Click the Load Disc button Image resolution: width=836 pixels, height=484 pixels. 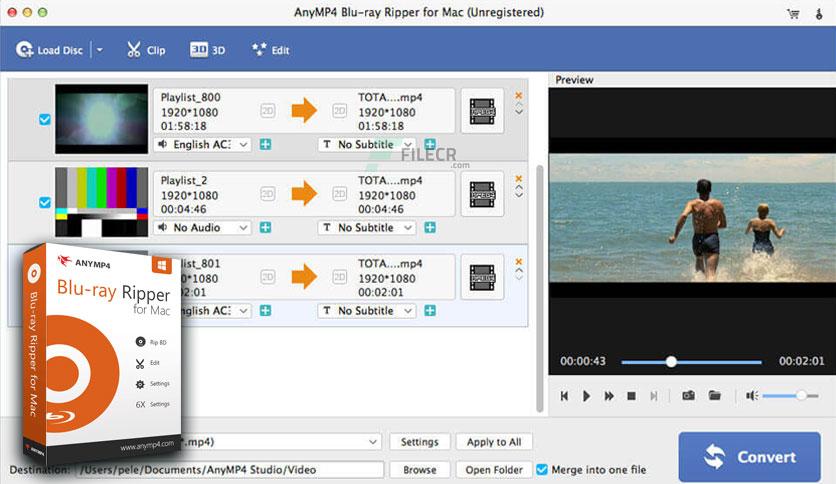click(51, 49)
